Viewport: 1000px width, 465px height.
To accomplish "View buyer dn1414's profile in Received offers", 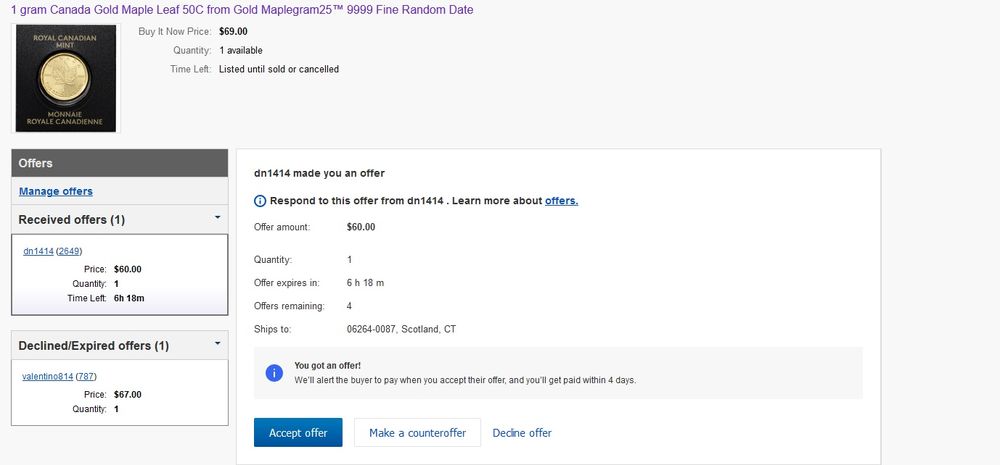I will coord(38,251).
